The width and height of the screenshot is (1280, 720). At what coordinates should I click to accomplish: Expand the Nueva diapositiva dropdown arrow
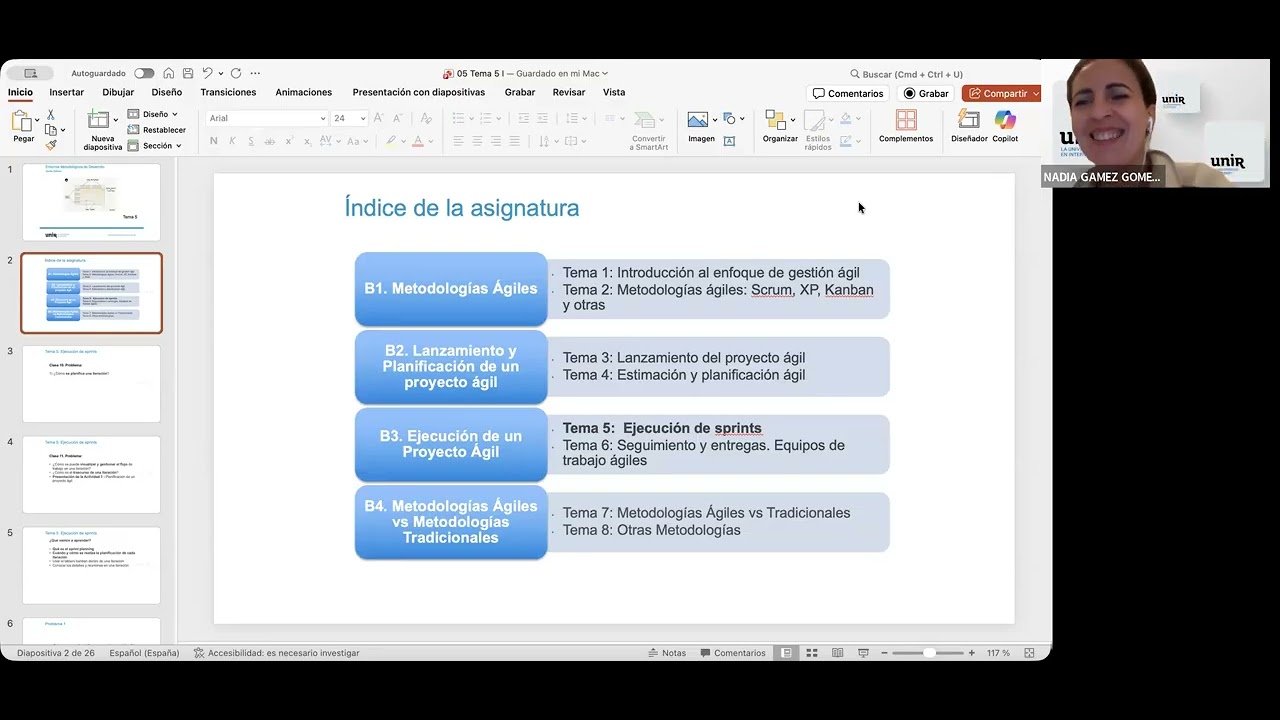pos(115,120)
